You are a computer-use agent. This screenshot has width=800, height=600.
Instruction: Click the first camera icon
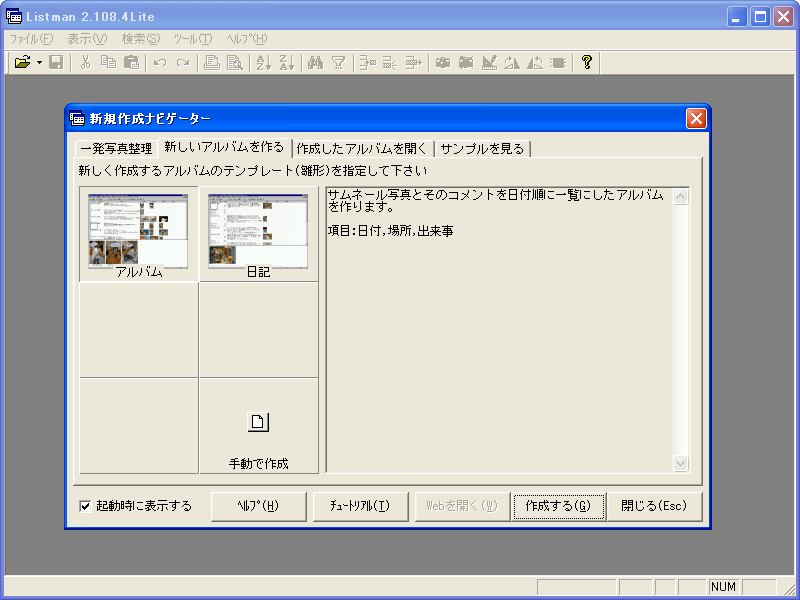tap(443, 62)
